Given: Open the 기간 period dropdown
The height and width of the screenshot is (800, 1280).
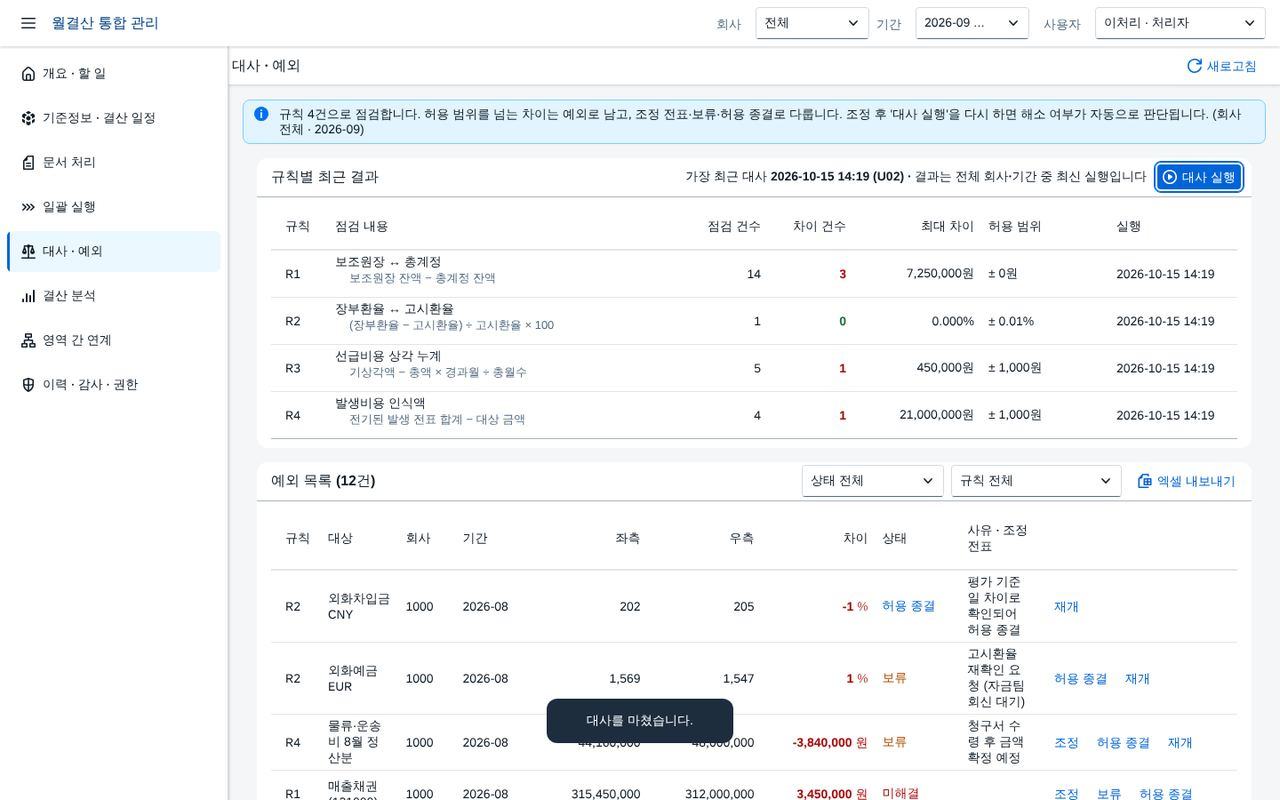Looking at the screenshot, I should [972, 23].
